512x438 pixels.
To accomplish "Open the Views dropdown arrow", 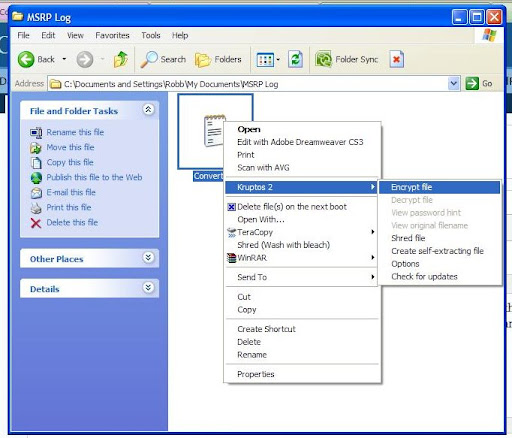I will (x=278, y=60).
